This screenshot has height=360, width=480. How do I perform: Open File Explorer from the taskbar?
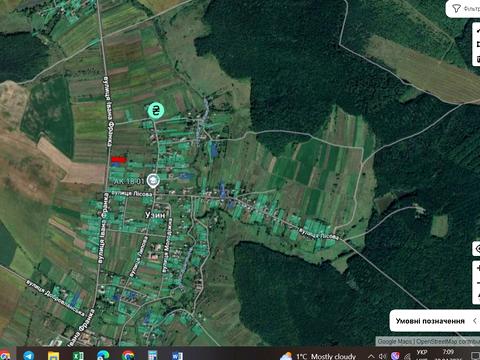[53, 355]
